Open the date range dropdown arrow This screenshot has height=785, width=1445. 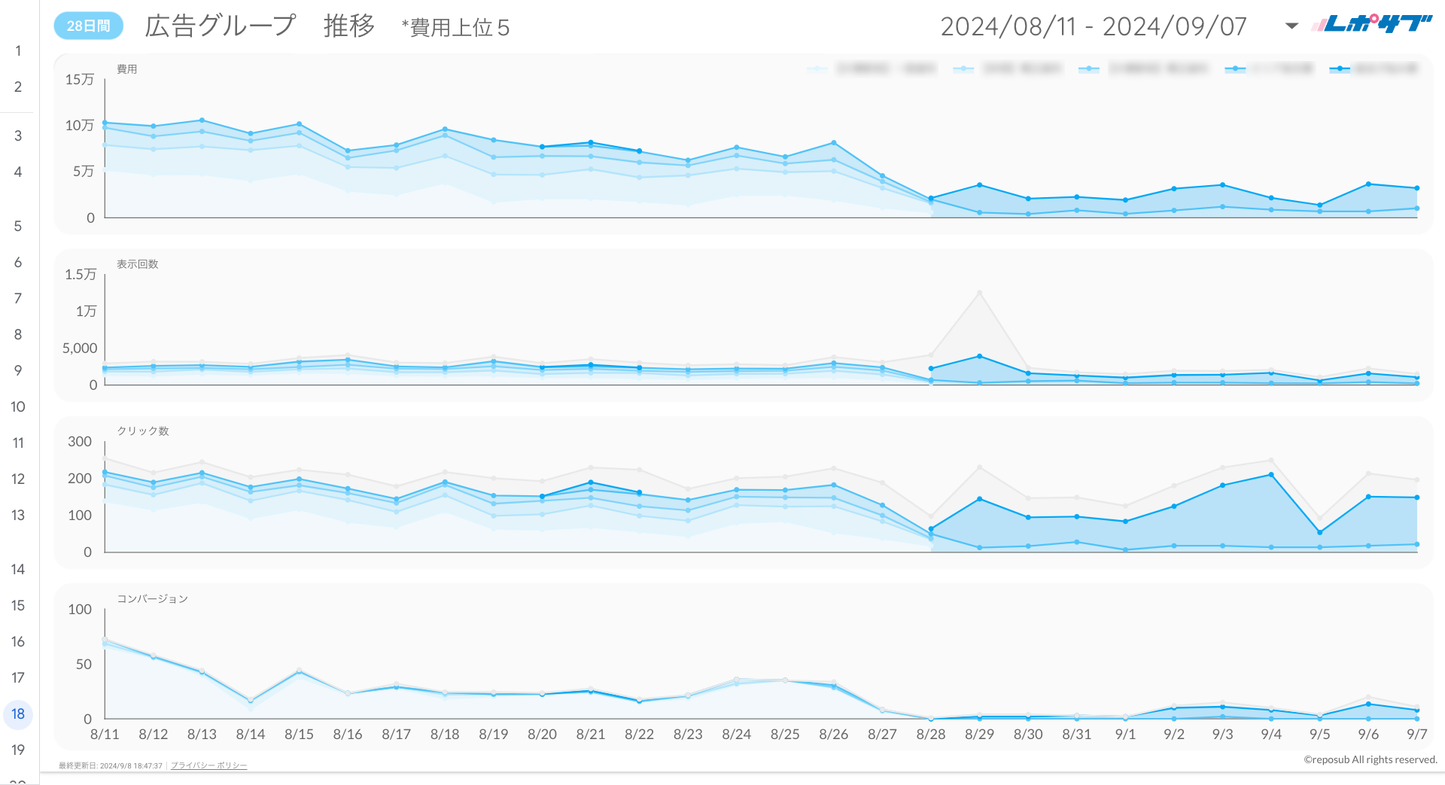click(x=1291, y=26)
